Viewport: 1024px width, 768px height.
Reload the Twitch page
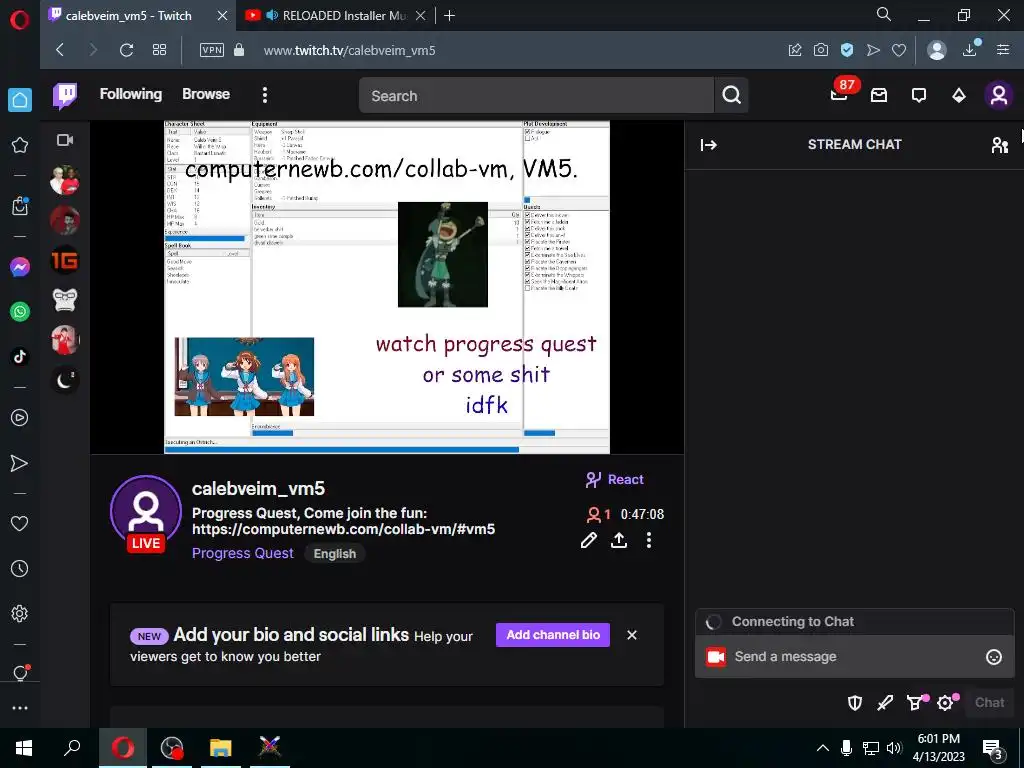126,50
